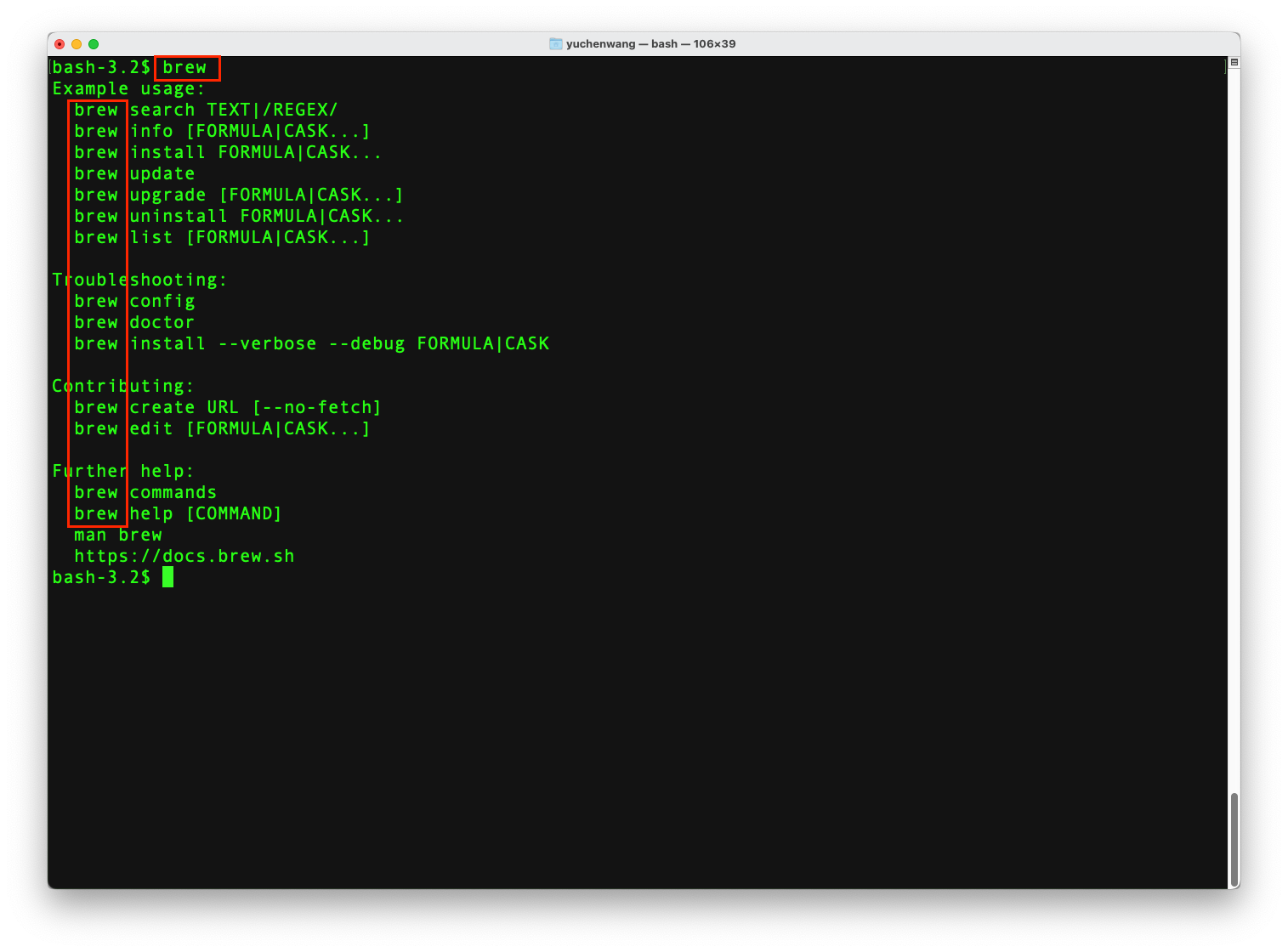Click the 'brew create URL [--no-fetch]' line
Screen dimensions: 1288x952
227,406
